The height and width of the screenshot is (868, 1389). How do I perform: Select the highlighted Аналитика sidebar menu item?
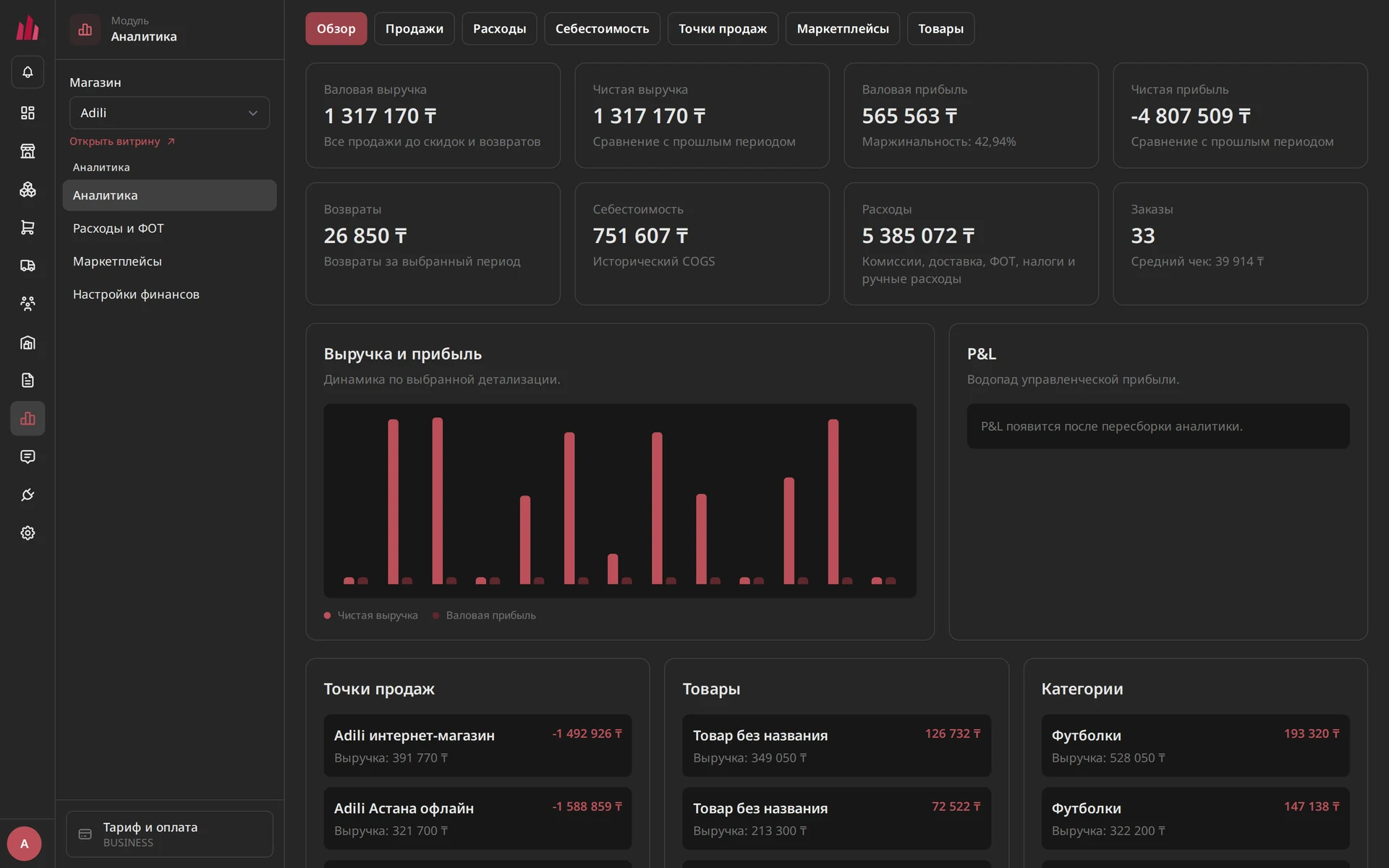(169, 195)
